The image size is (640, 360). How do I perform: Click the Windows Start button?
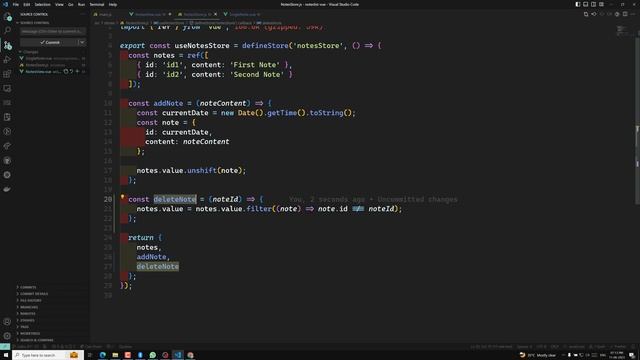point(6,355)
